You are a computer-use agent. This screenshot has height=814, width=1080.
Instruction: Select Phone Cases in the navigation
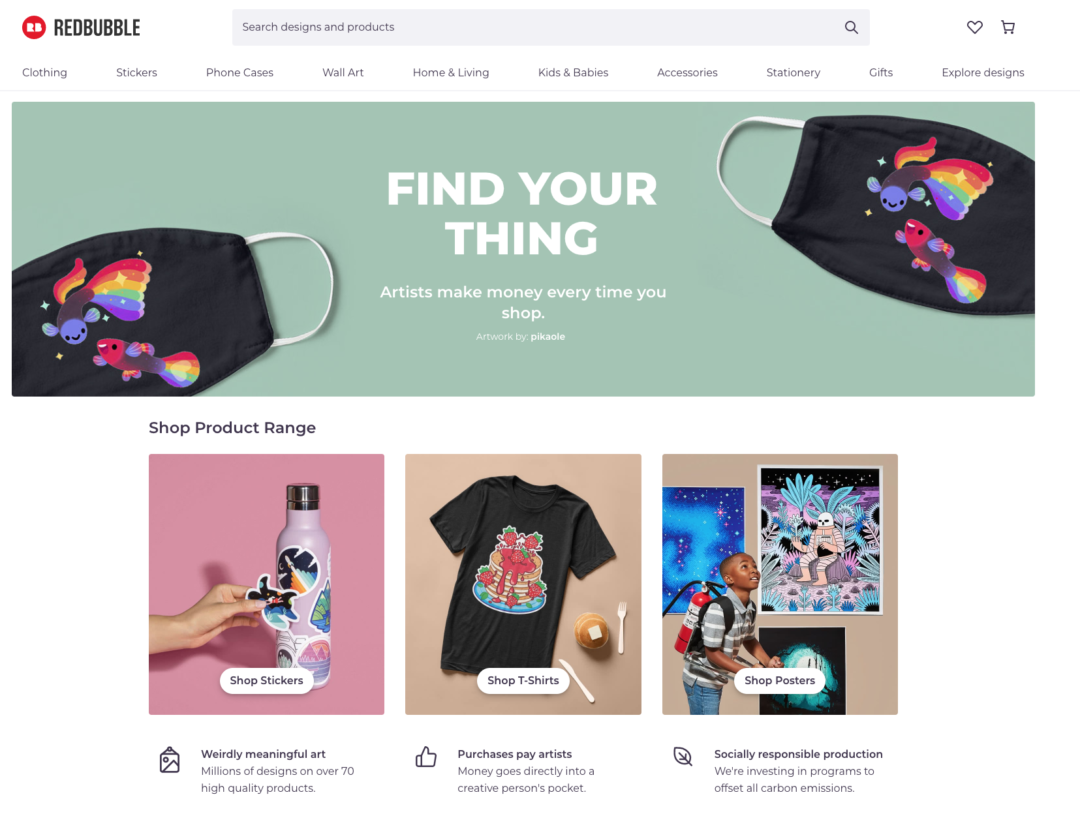click(240, 72)
